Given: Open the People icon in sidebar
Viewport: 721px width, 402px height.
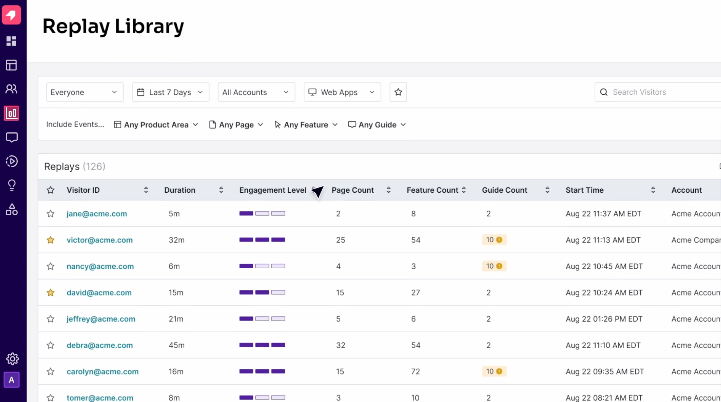Looking at the screenshot, I should coord(12,89).
